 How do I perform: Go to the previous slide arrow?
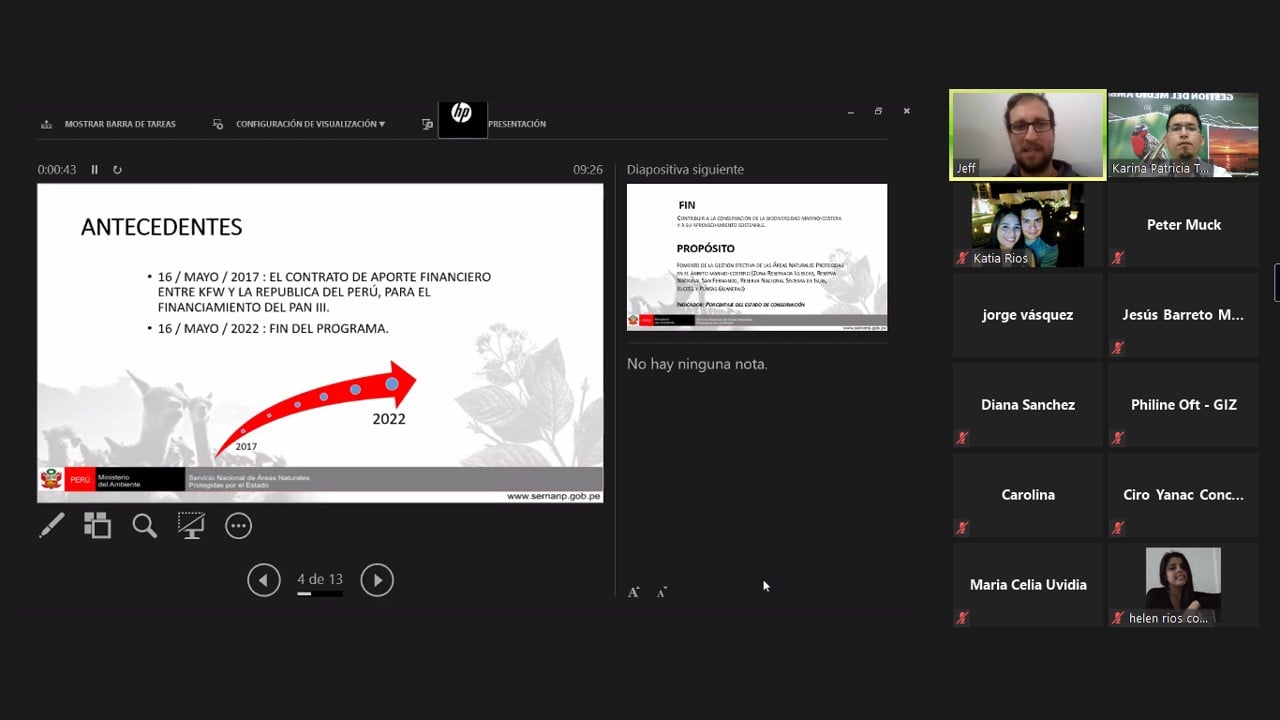pos(264,580)
